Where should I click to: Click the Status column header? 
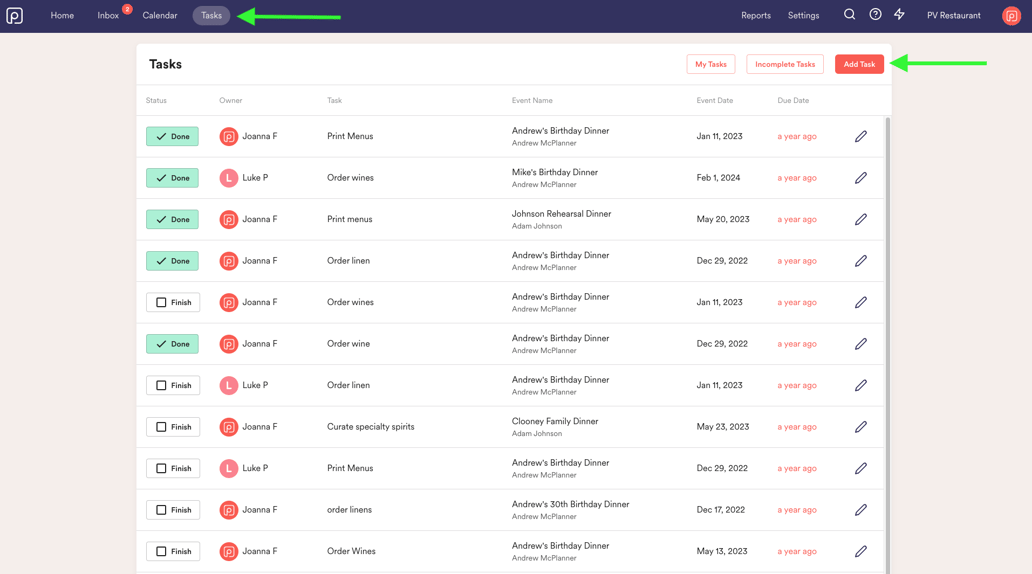156,101
